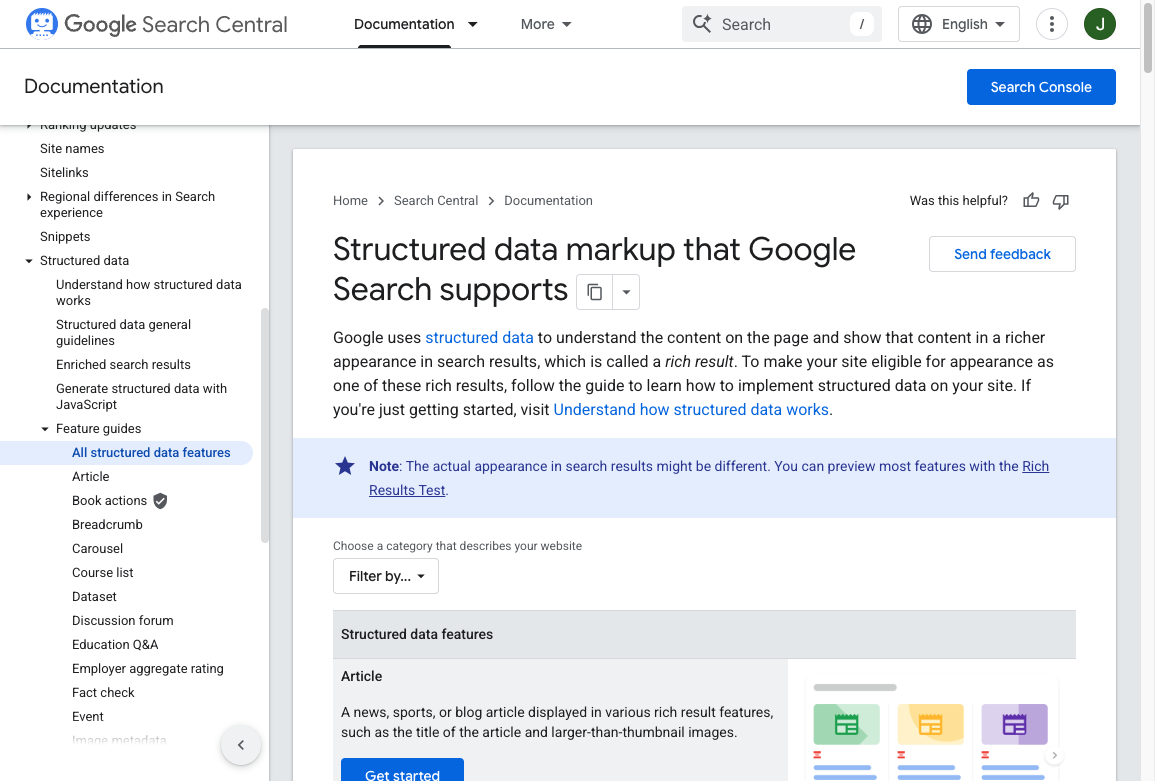Open the Filter by... category dropdown
Image resolution: width=1155 pixels, height=781 pixels.
click(x=386, y=576)
